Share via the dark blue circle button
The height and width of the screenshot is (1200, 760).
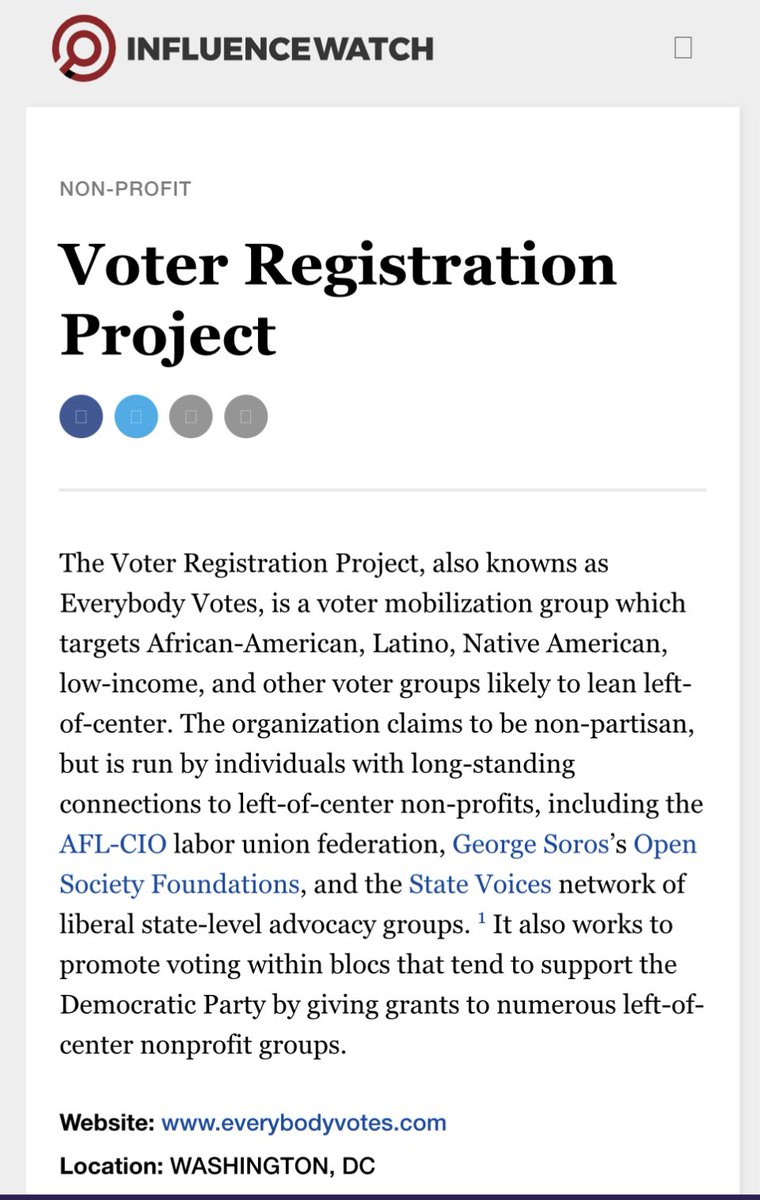coord(81,416)
